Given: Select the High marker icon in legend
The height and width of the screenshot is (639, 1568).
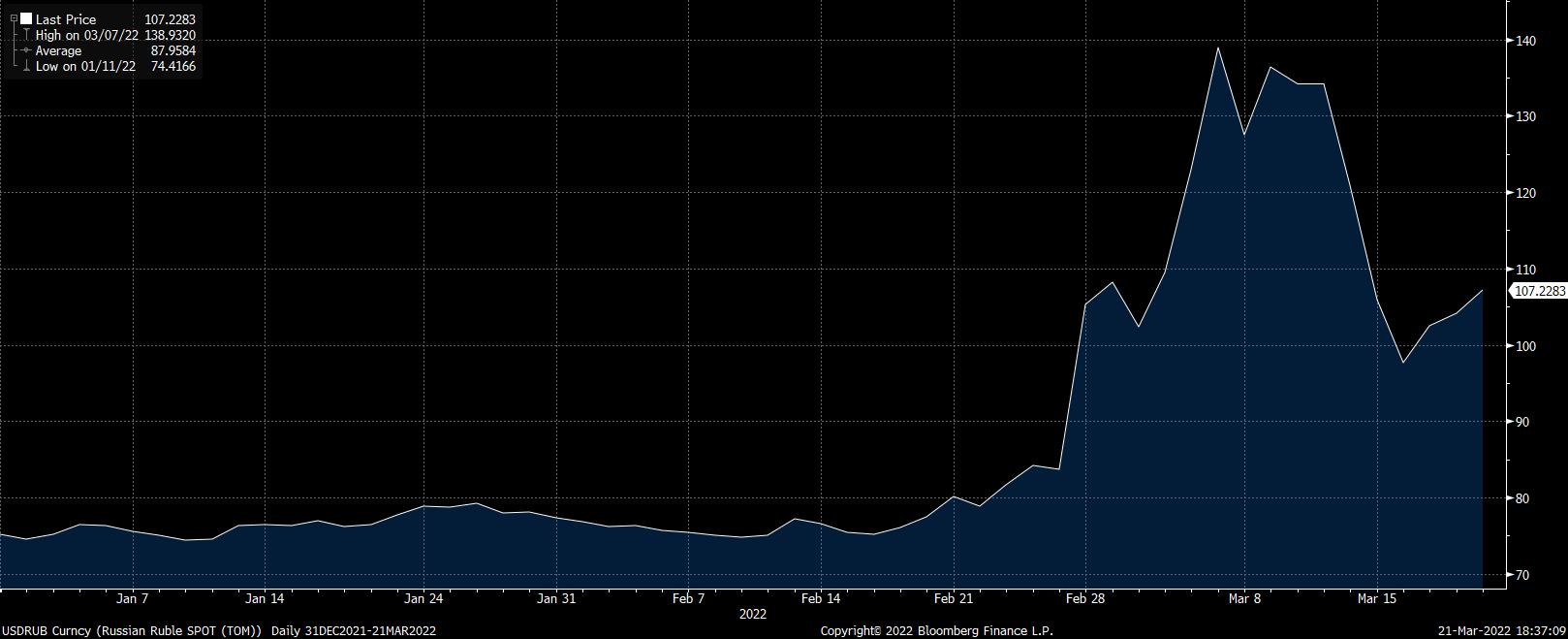Looking at the screenshot, I should click(26, 35).
